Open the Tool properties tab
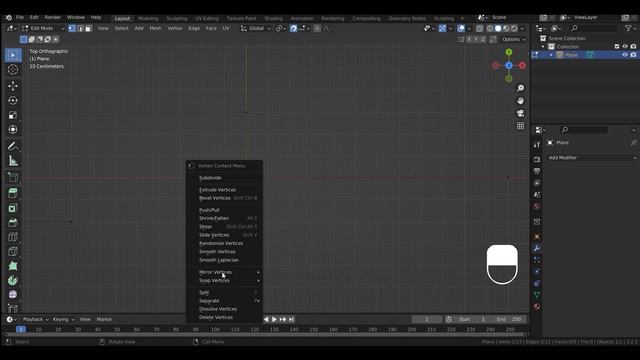The height and width of the screenshot is (360, 640). pos(537,144)
